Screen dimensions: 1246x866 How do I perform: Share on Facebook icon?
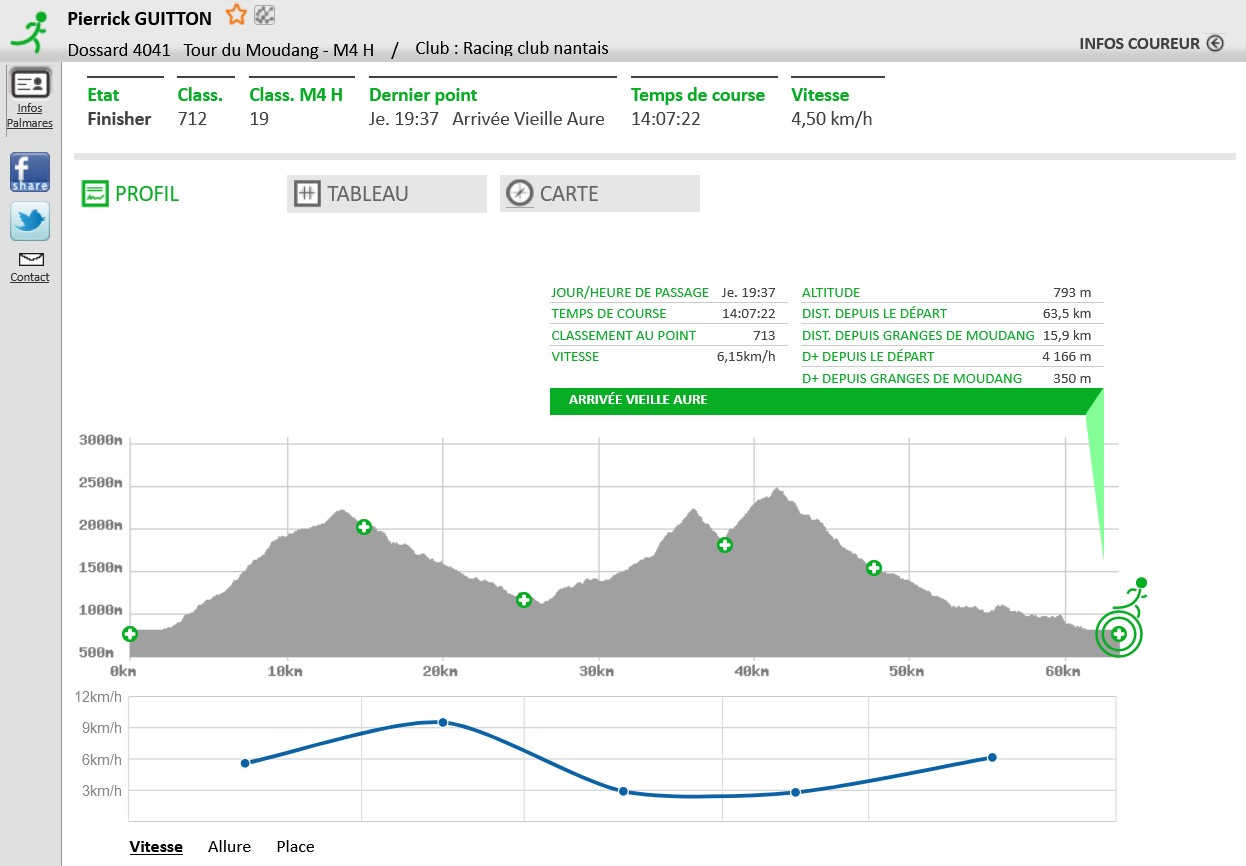pos(30,172)
